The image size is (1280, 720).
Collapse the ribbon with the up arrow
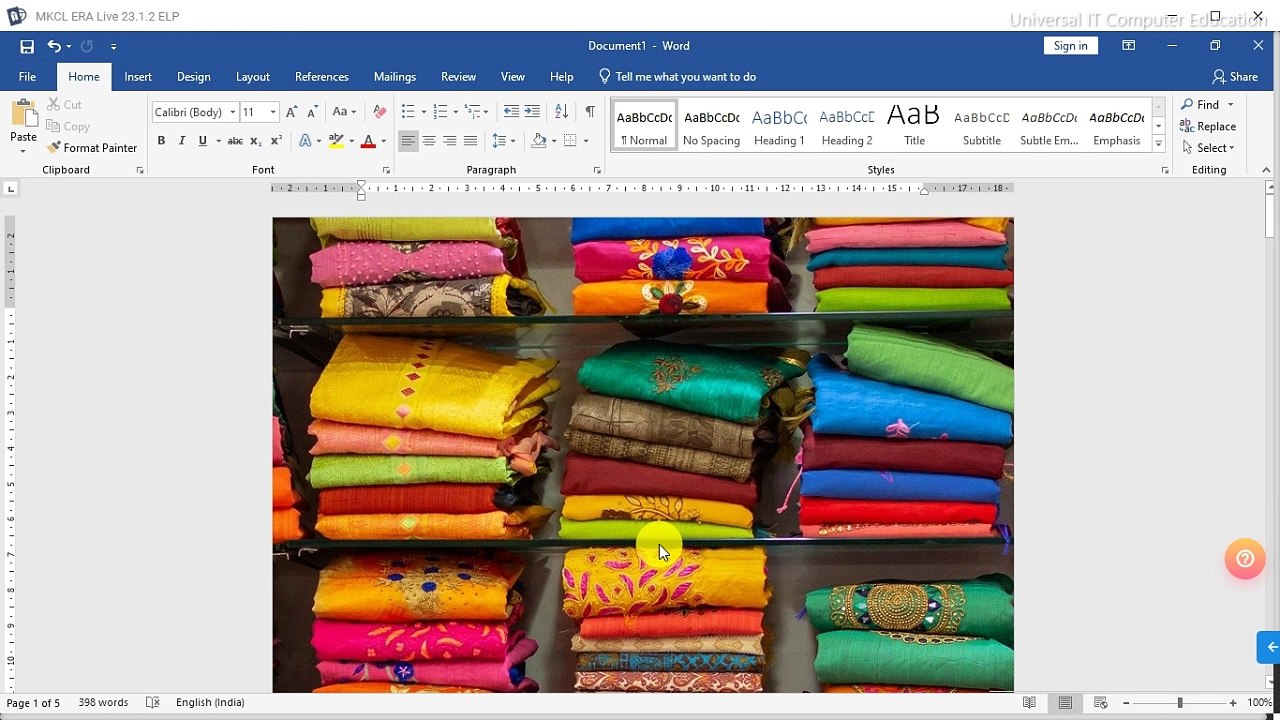click(x=1265, y=170)
